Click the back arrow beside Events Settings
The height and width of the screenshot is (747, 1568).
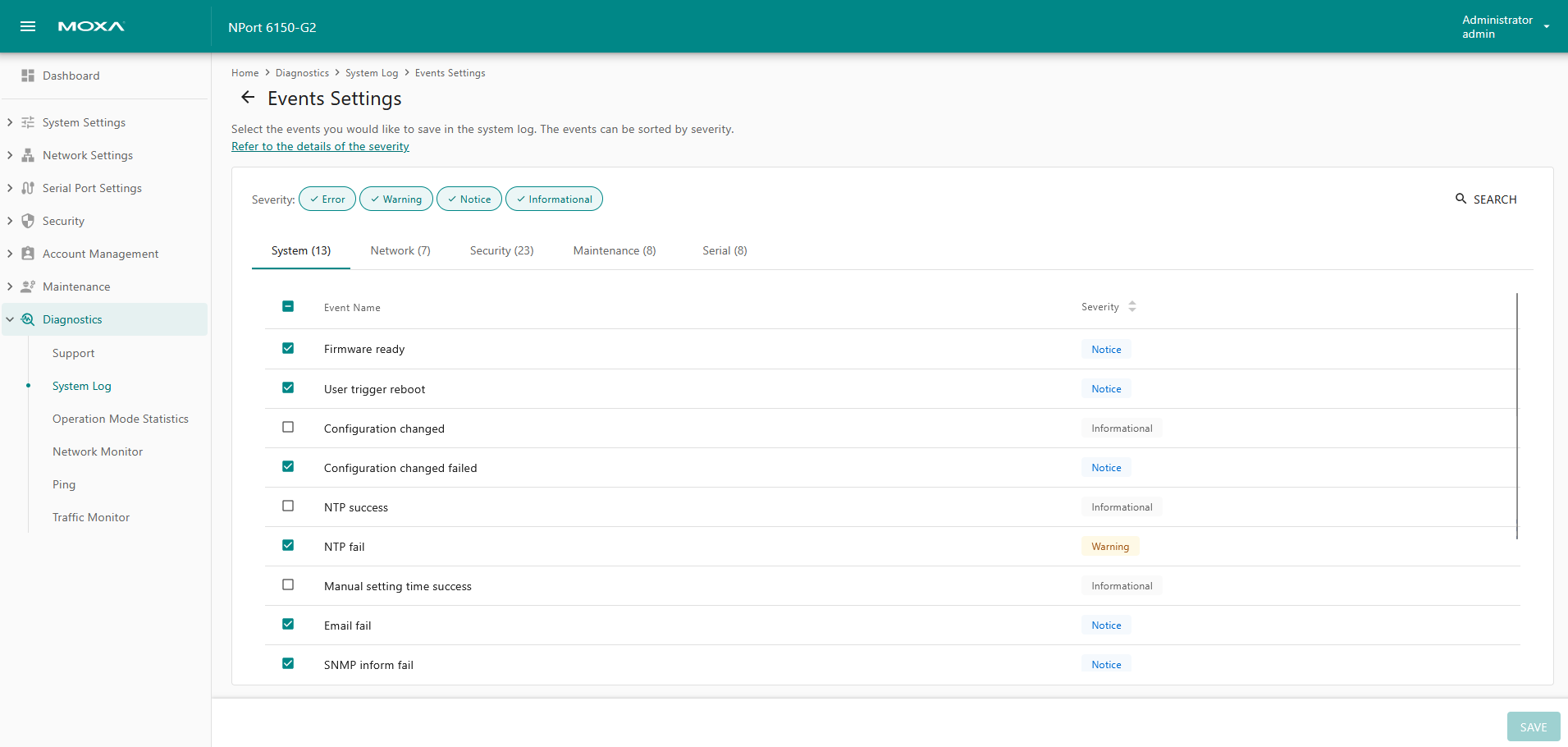pos(248,98)
